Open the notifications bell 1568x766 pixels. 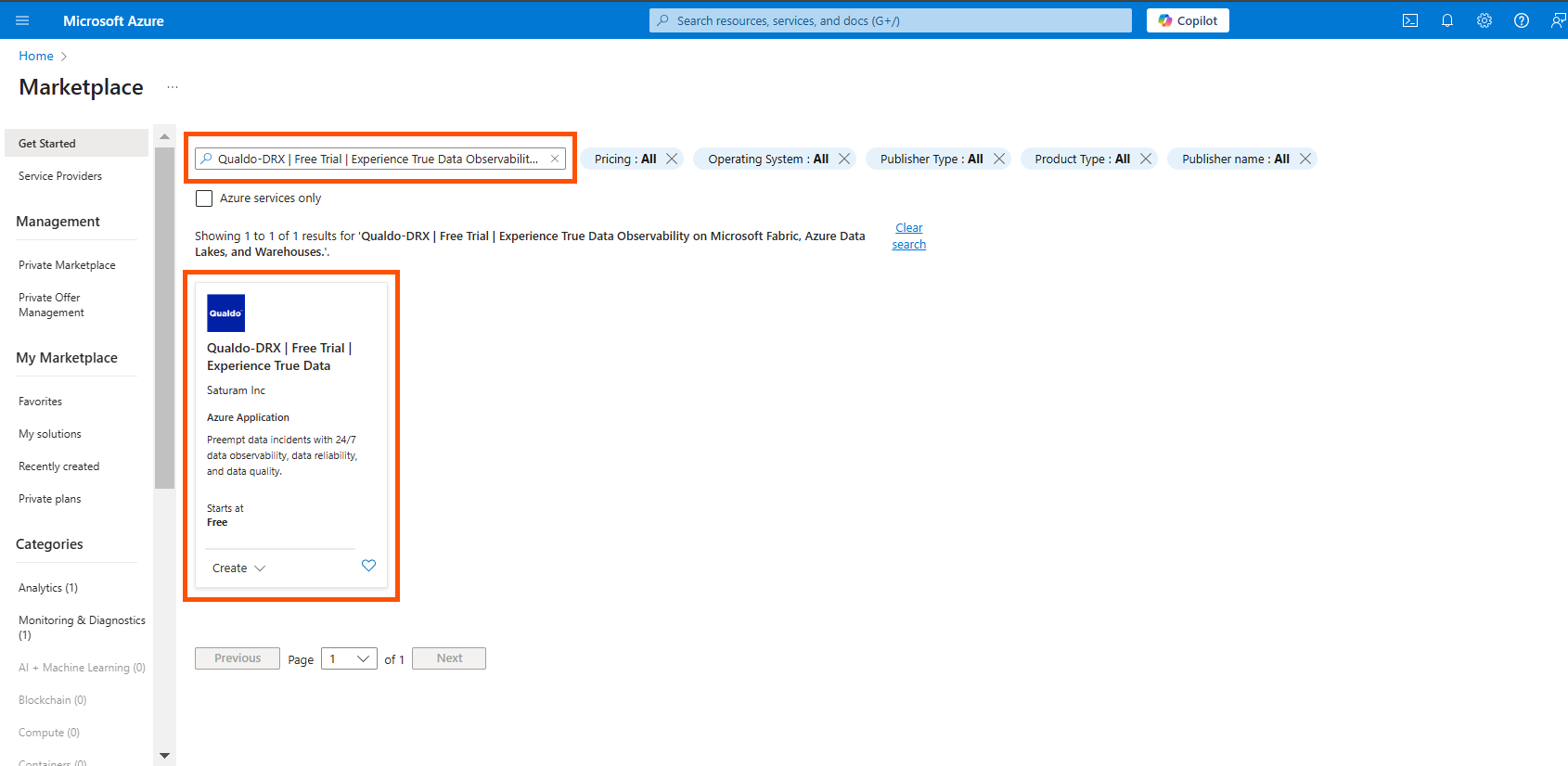pyautogui.click(x=1447, y=20)
